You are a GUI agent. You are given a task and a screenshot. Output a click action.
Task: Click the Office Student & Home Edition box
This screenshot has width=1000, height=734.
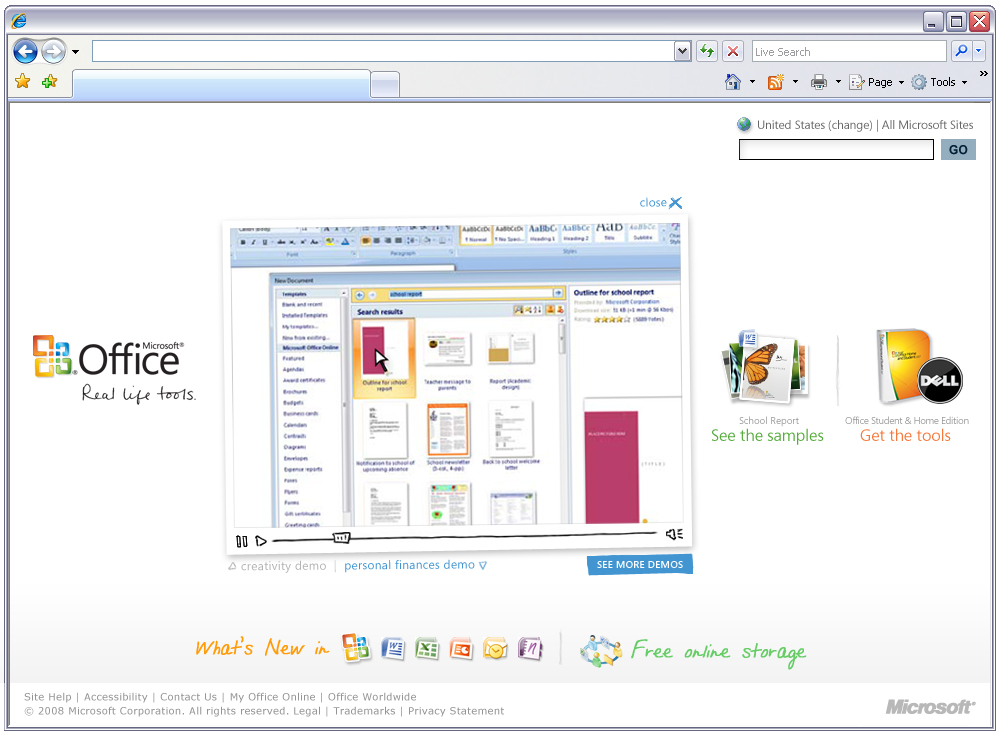click(x=919, y=367)
